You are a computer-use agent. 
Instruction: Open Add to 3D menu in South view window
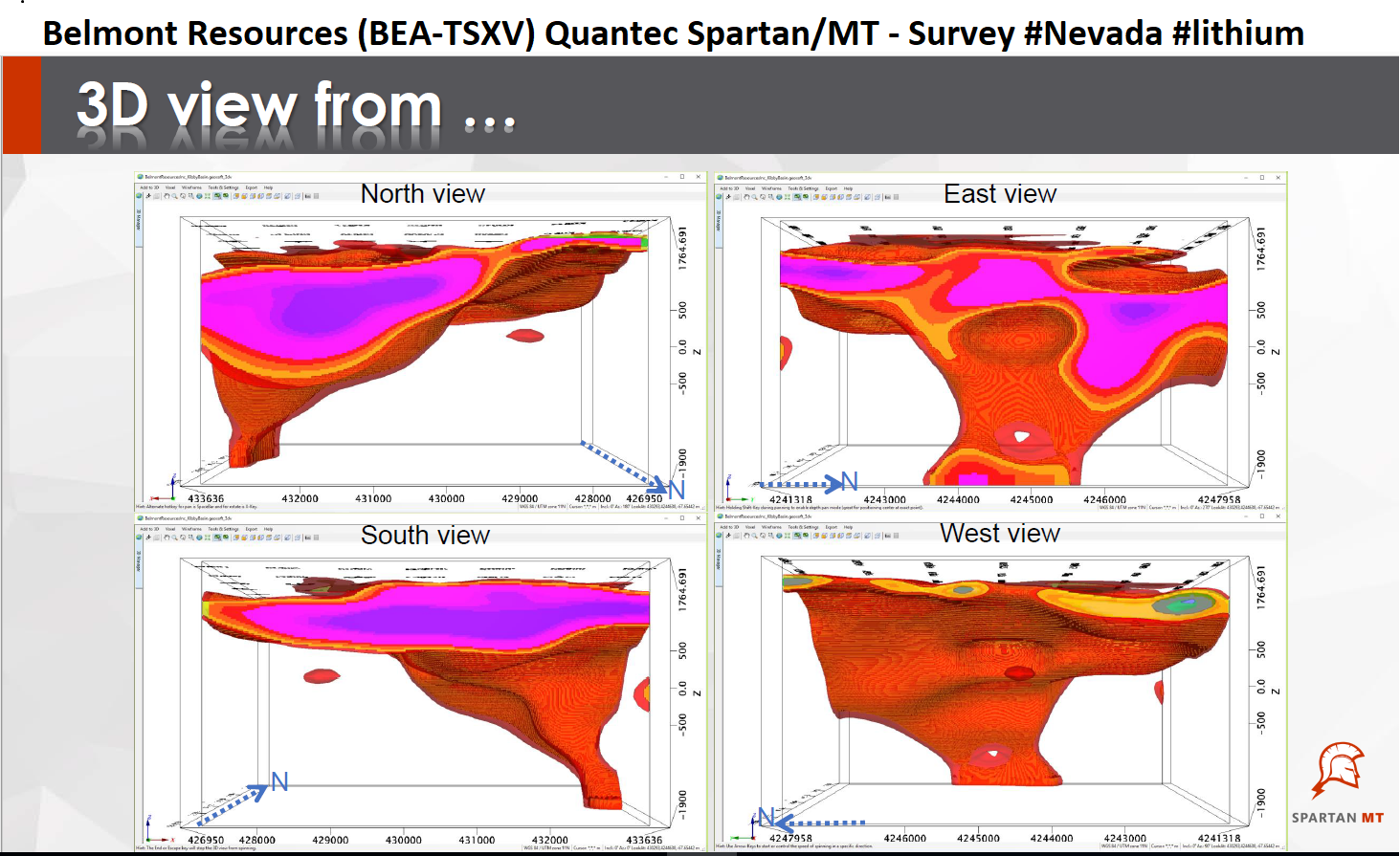pos(149,529)
